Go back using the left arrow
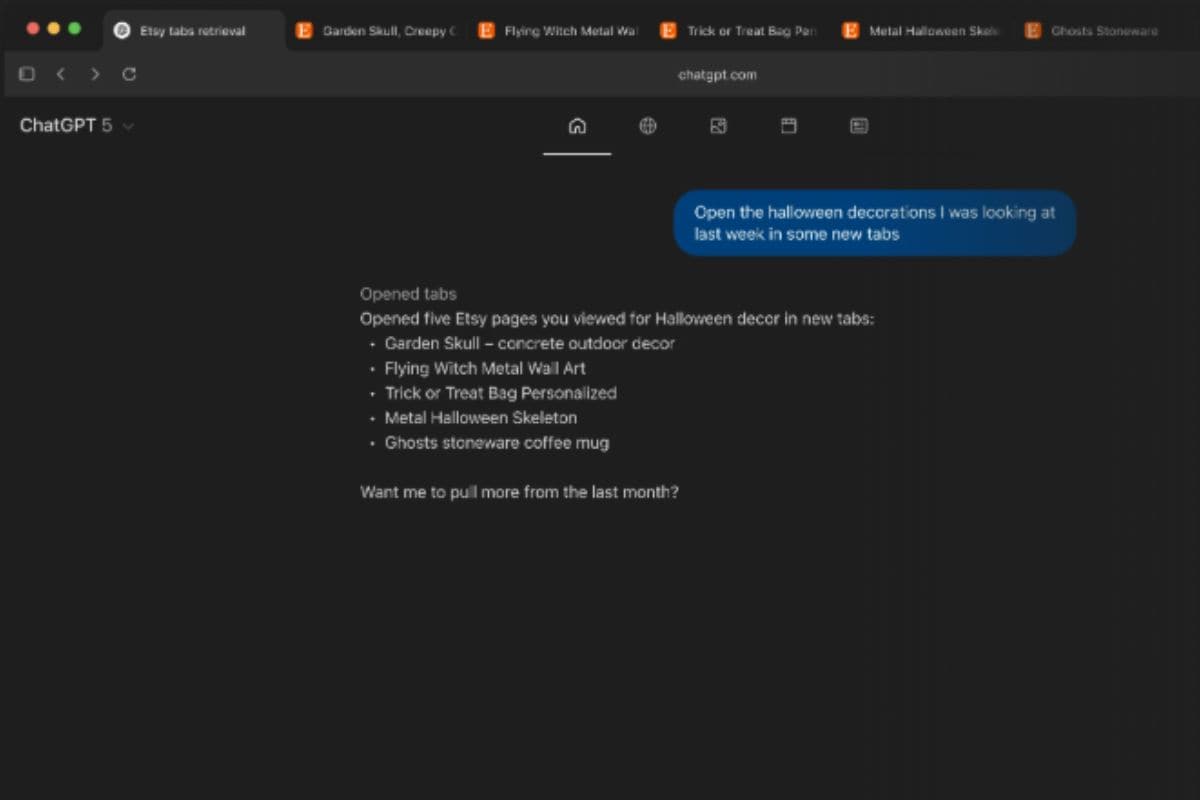Viewport: 1200px width, 800px height. pos(60,74)
